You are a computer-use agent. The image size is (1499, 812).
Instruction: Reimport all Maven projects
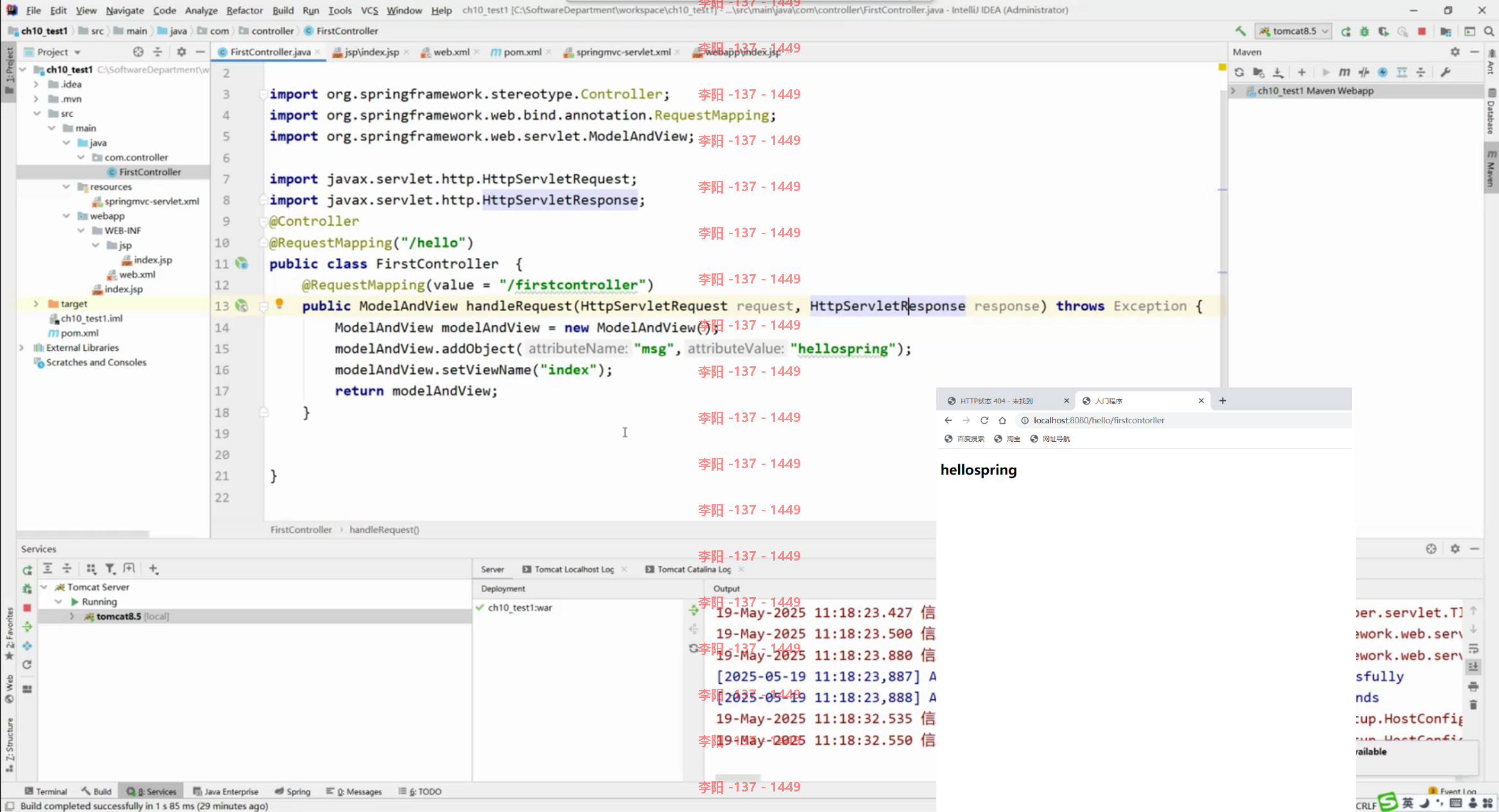click(1239, 72)
